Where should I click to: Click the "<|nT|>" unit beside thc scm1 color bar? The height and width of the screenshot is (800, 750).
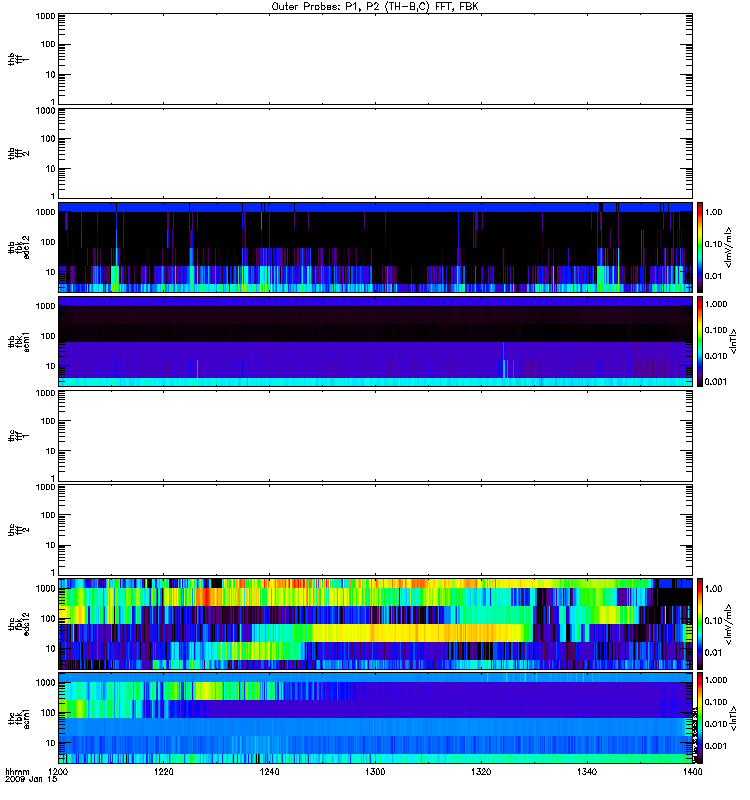[733, 718]
